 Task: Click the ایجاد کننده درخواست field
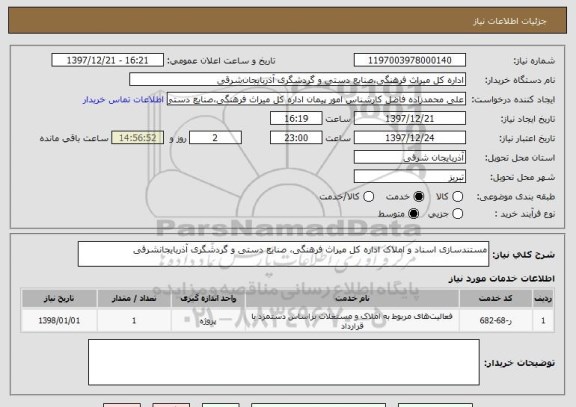[x=316, y=99]
